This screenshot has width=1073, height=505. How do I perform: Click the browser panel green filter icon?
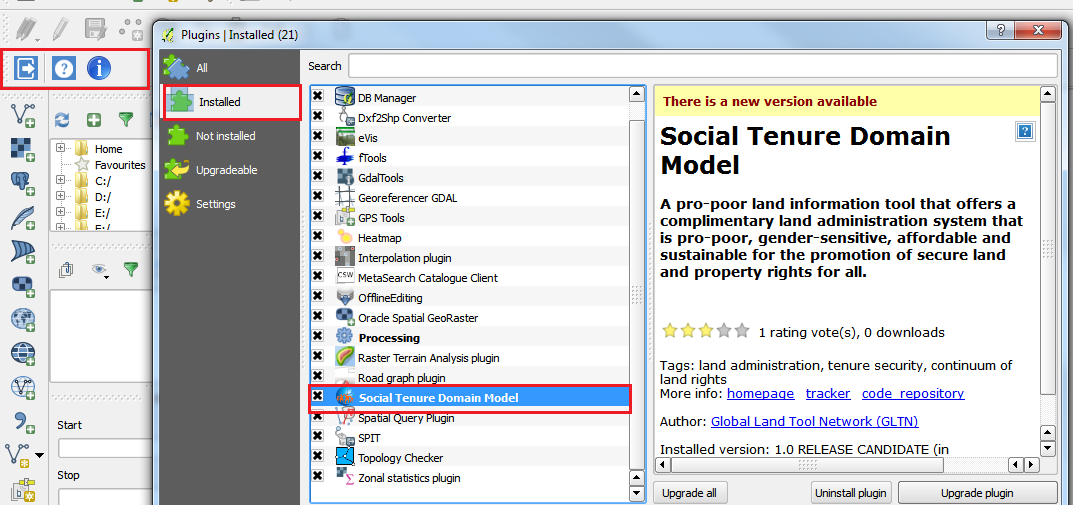pyautogui.click(x=126, y=120)
